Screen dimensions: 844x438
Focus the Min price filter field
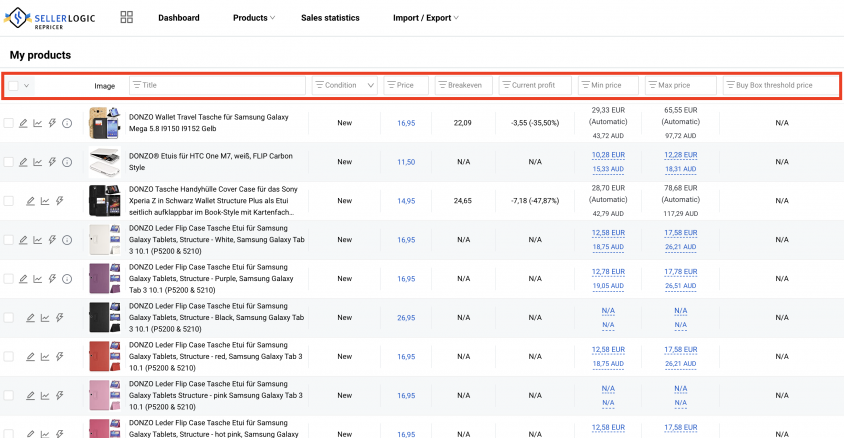(608, 85)
